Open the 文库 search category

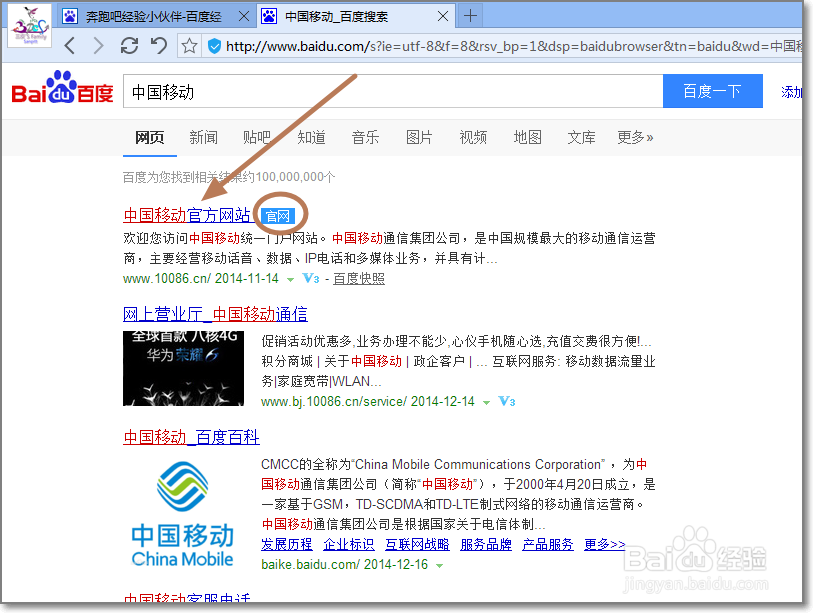581,137
